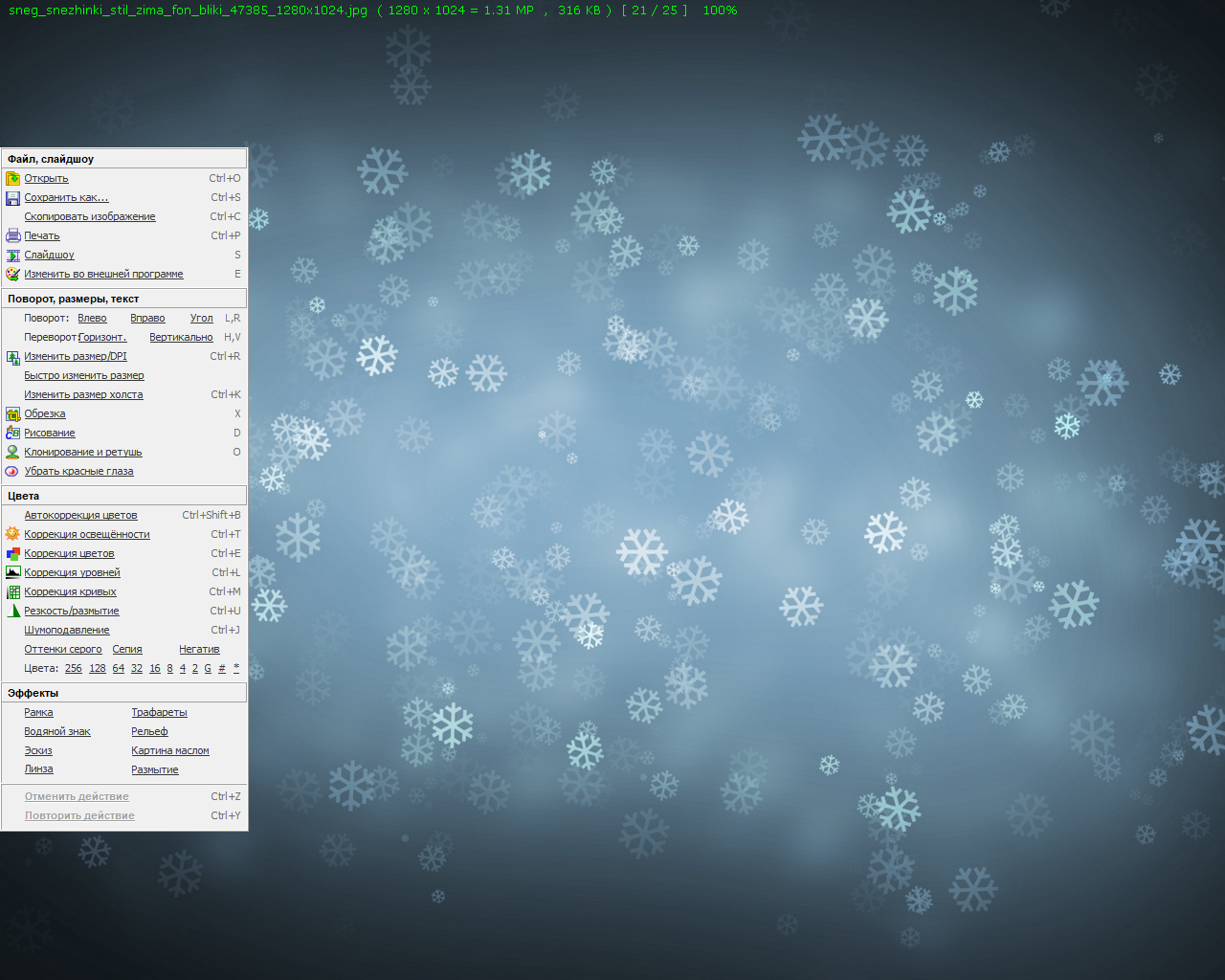Reduce colors to 128
1225x980 pixels.
point(98,669)
